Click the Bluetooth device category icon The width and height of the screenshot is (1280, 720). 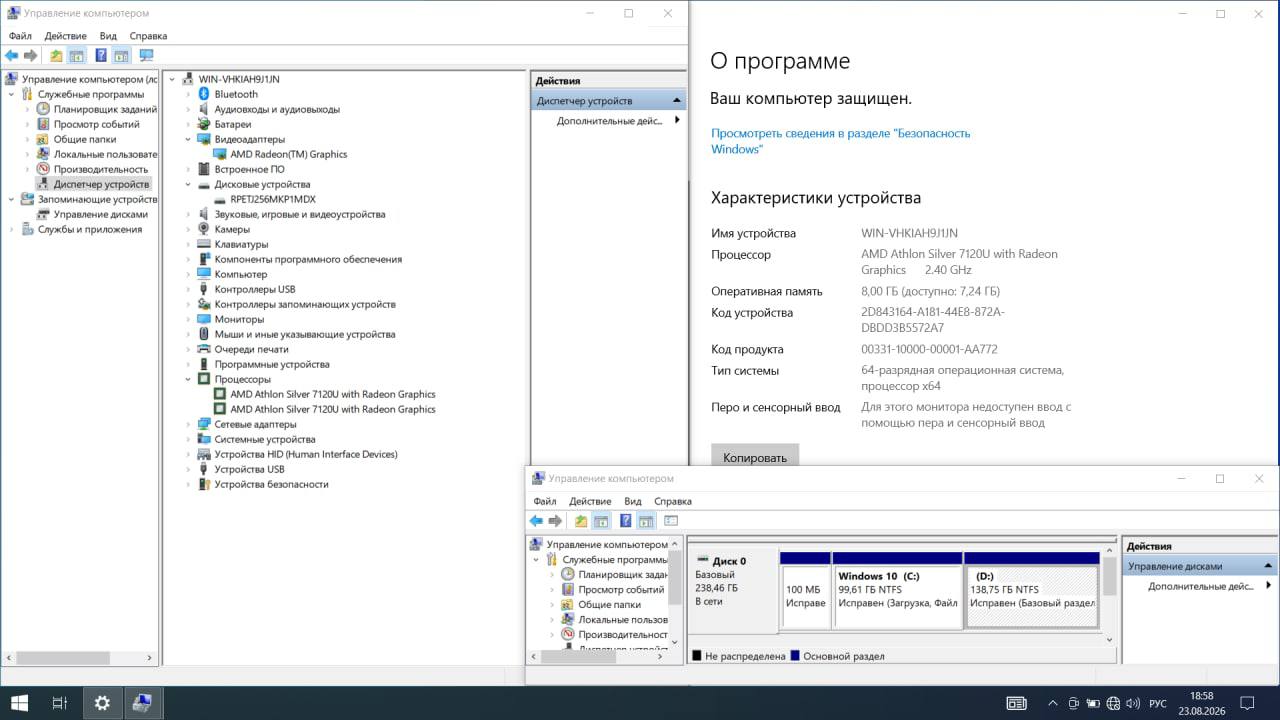point(204,94)
